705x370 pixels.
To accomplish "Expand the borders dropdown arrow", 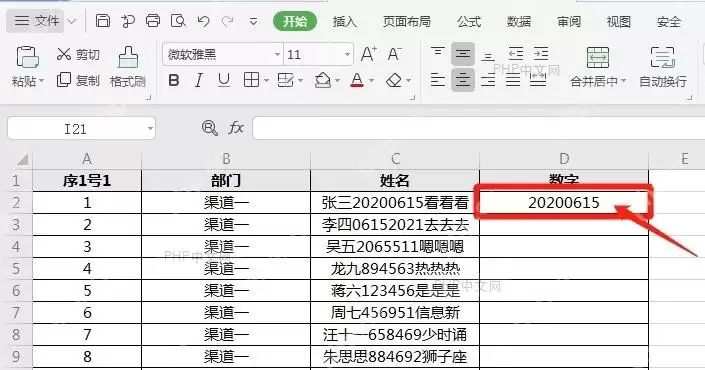I will click(x=266, y=81).
